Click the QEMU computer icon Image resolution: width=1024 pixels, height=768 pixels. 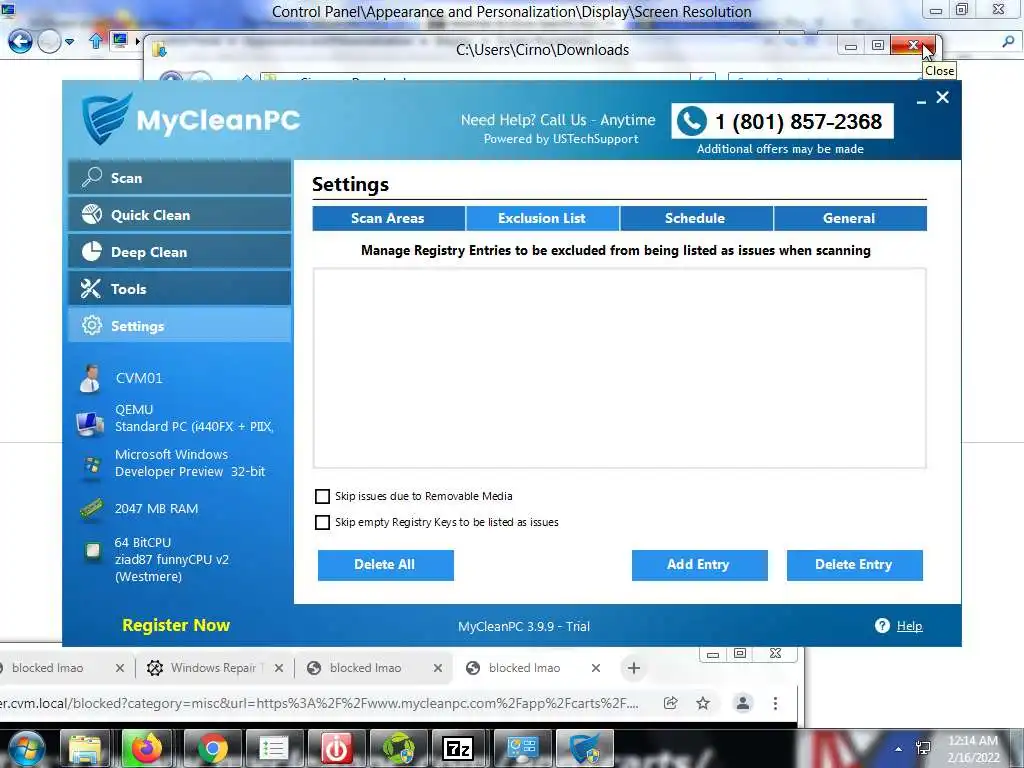[x=90, y=423]
